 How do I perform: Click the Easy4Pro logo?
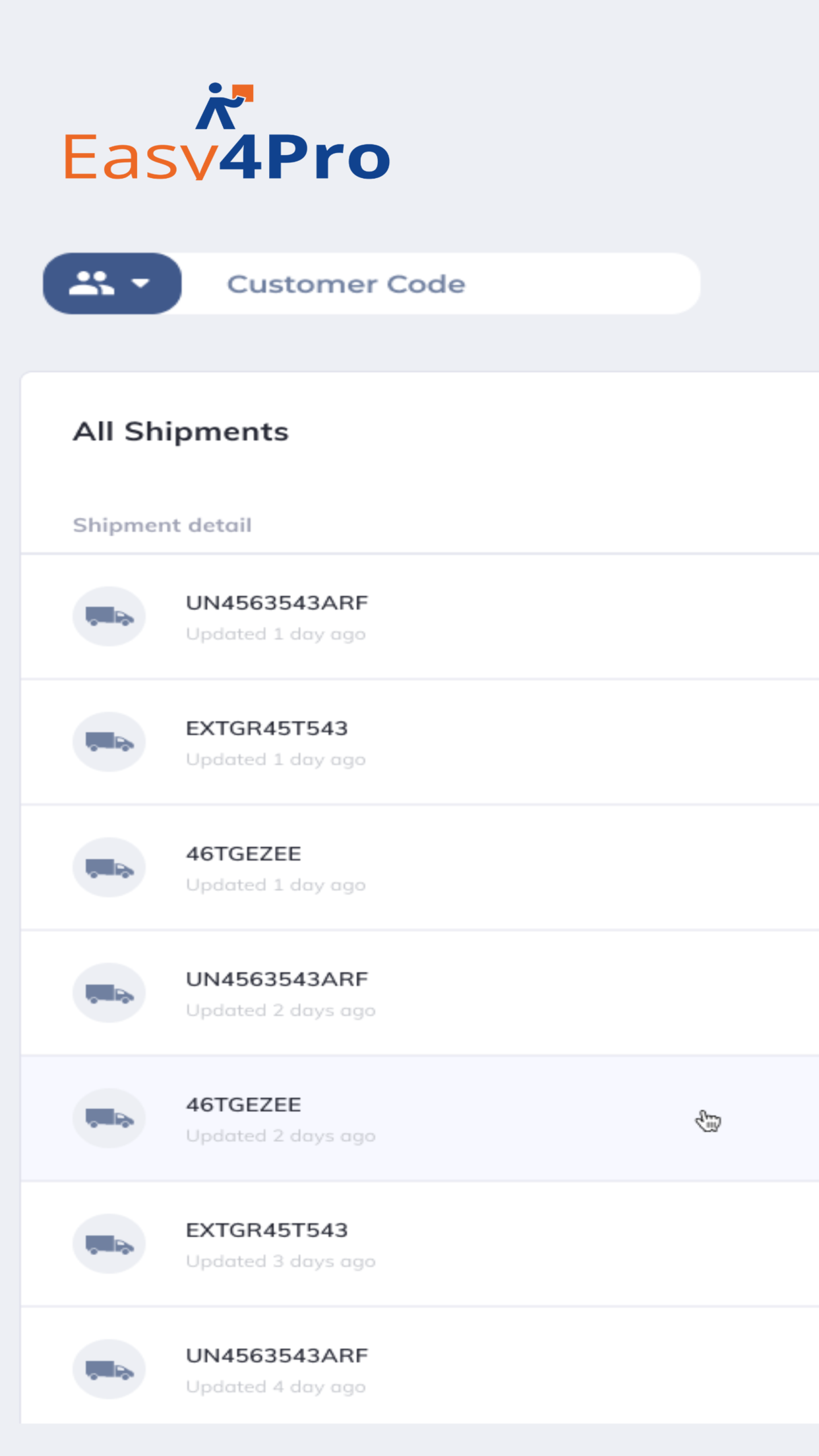227,132
